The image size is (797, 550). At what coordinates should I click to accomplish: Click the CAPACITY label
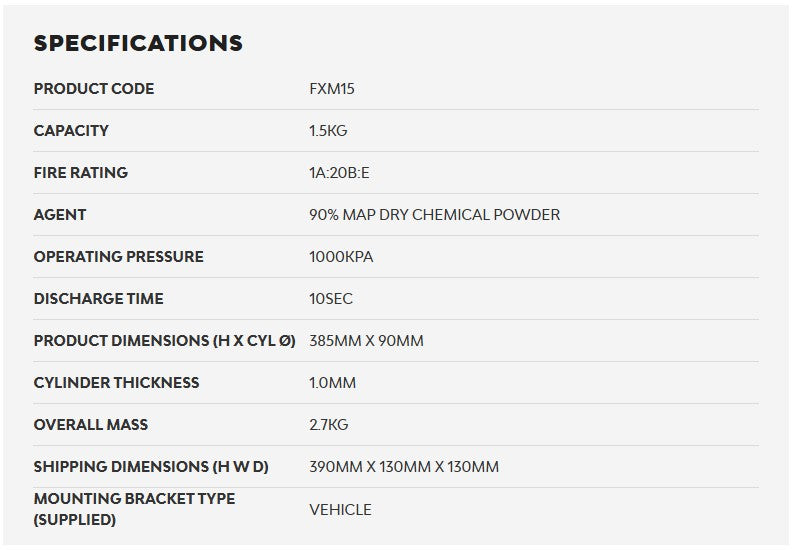point(71,131)
